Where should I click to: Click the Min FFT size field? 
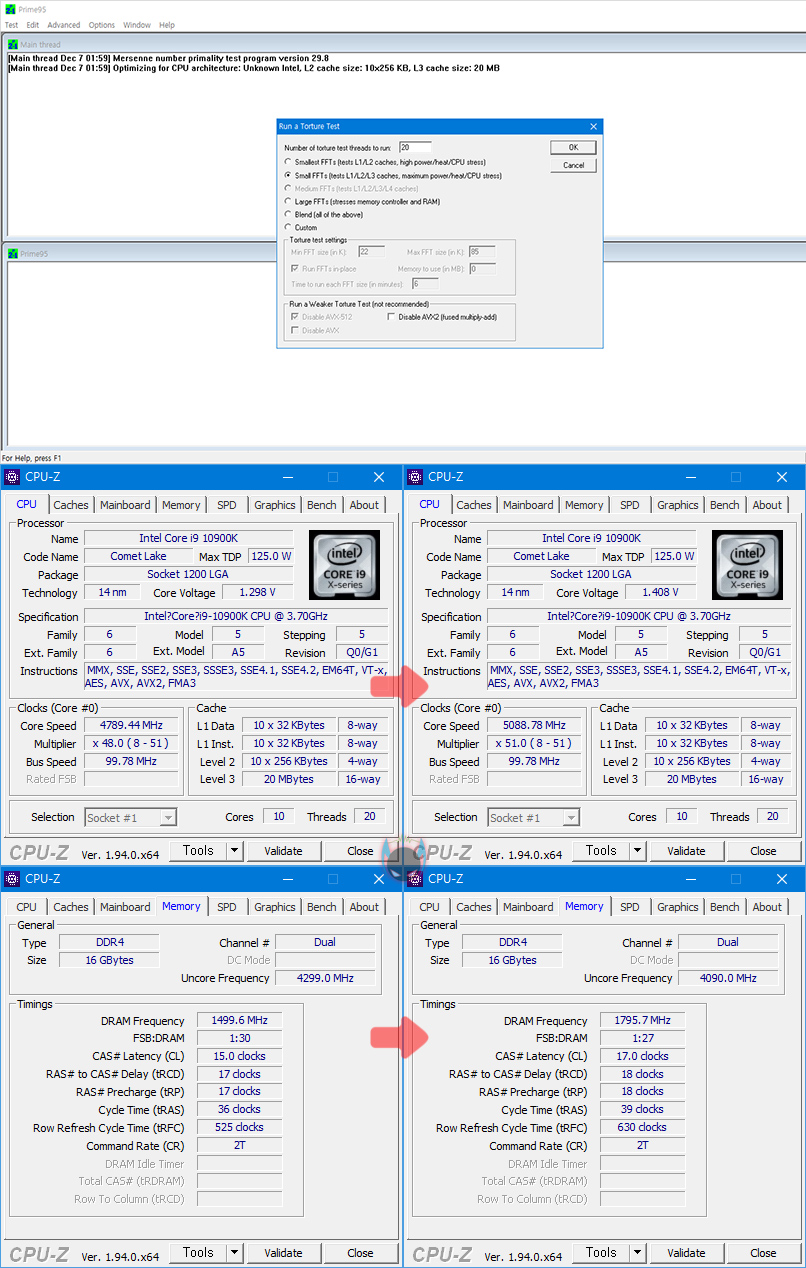[371, 252]
